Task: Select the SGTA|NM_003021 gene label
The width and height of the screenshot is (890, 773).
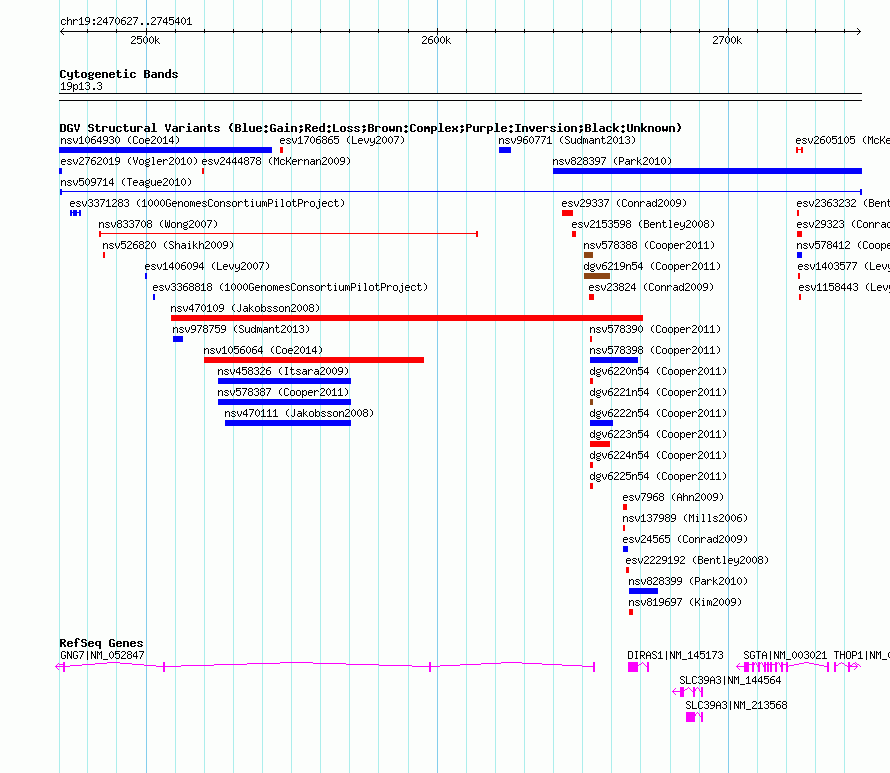Action: 785,656
